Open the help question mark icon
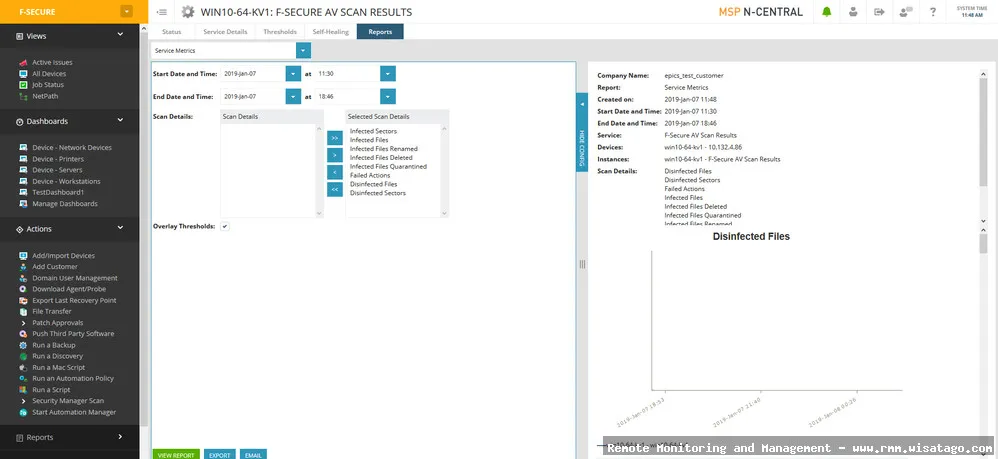Image resolution: width=998 pixels, height=459 pixels. pos(932,12)
